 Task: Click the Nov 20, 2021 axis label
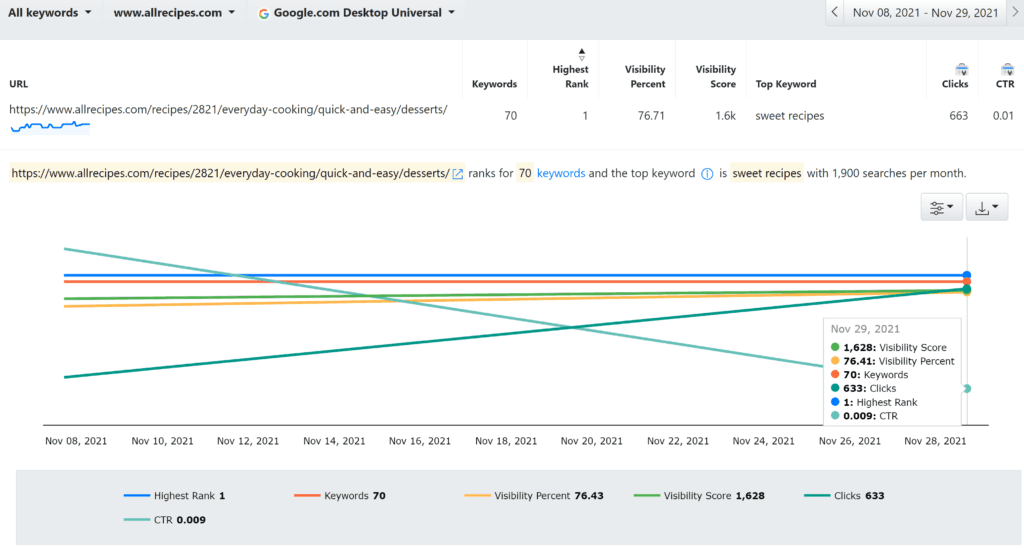tap(592, 441)
